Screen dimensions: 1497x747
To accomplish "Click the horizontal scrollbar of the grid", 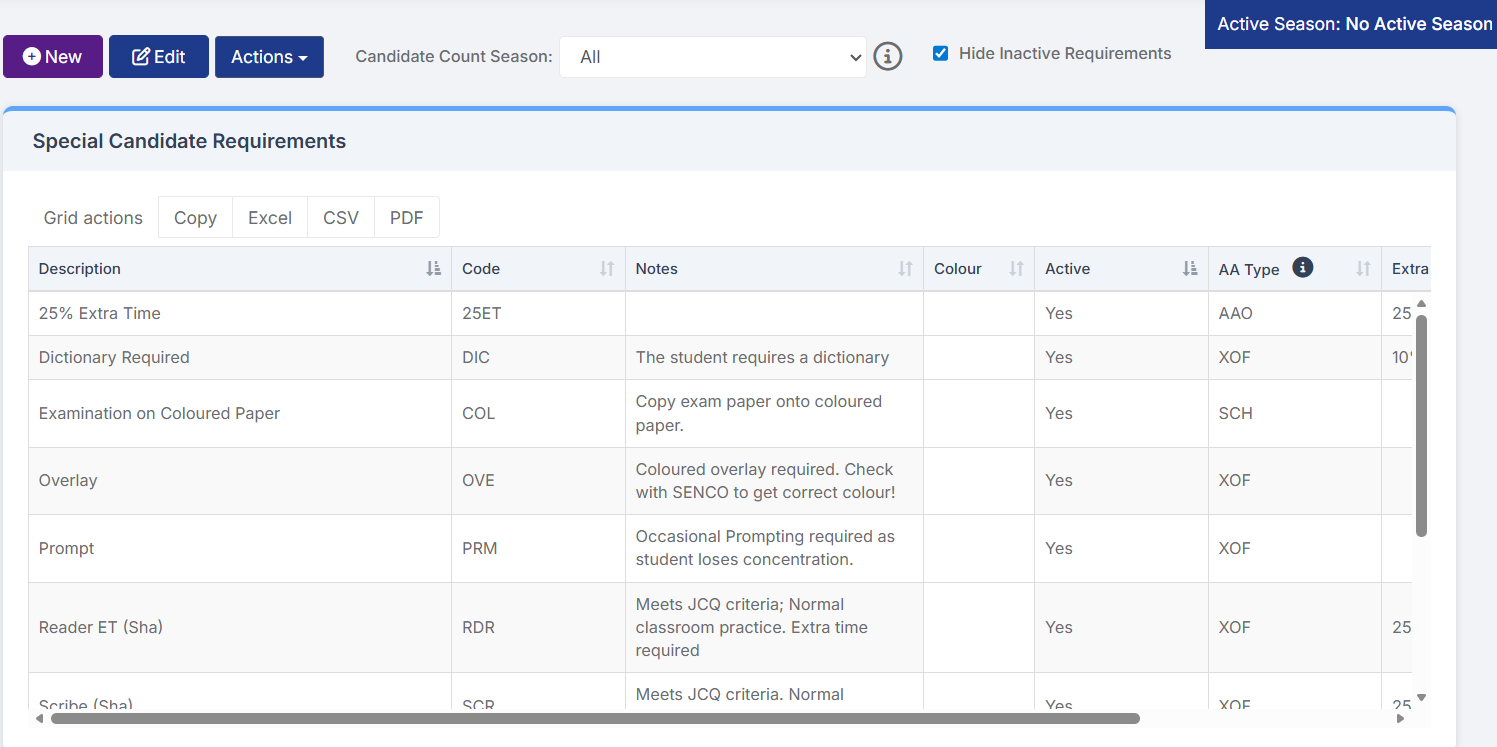I will pyautogui.click(x=595, y=718).
